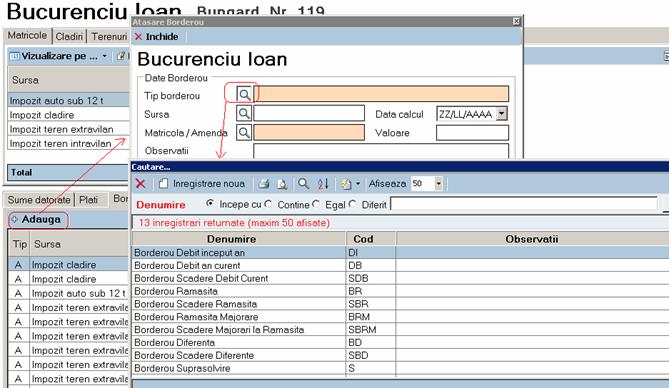
Task: Click the Sursa header in upper list
Action: click(68, 80)
